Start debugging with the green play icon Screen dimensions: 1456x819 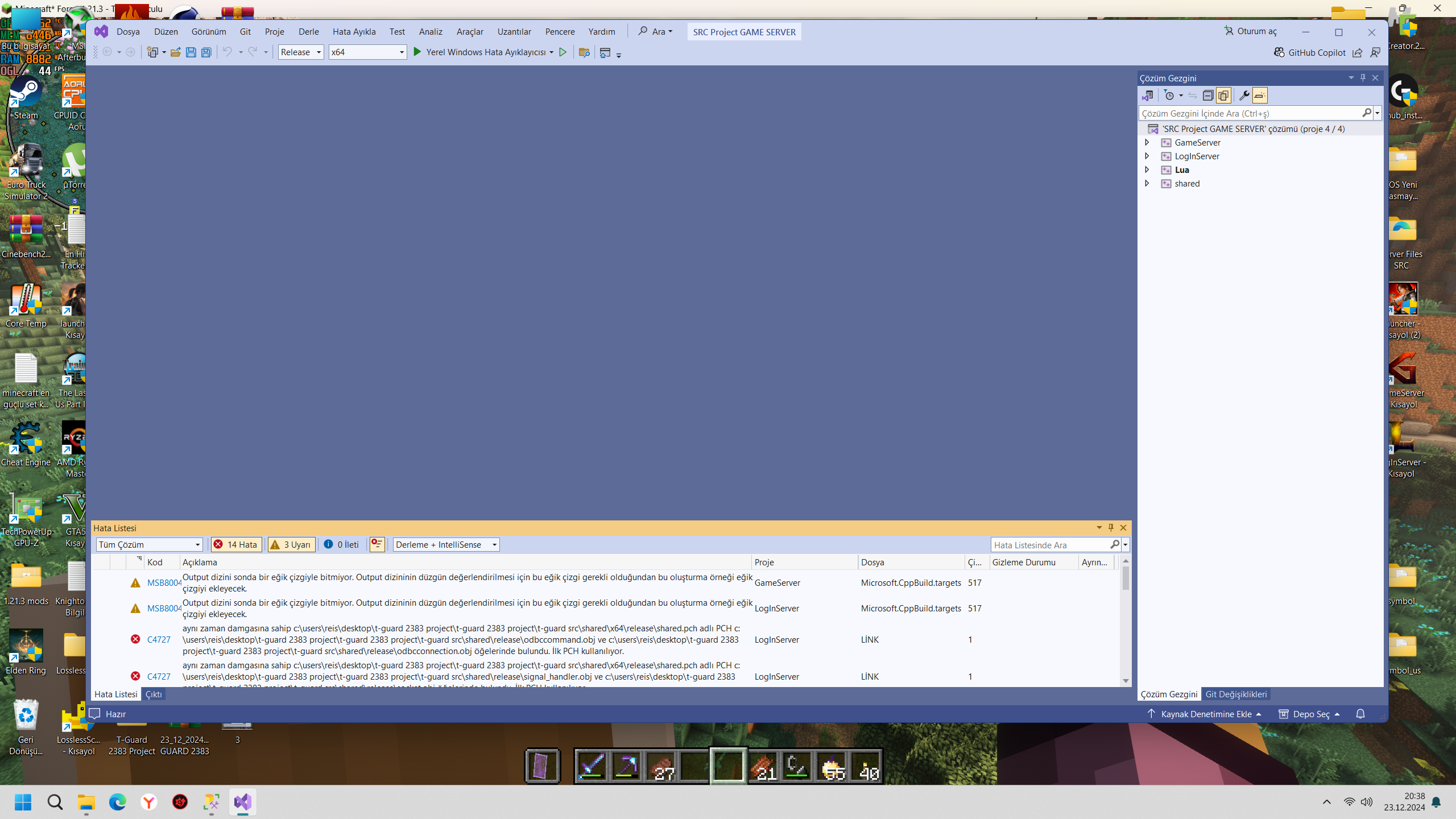[x=417, y=52]
